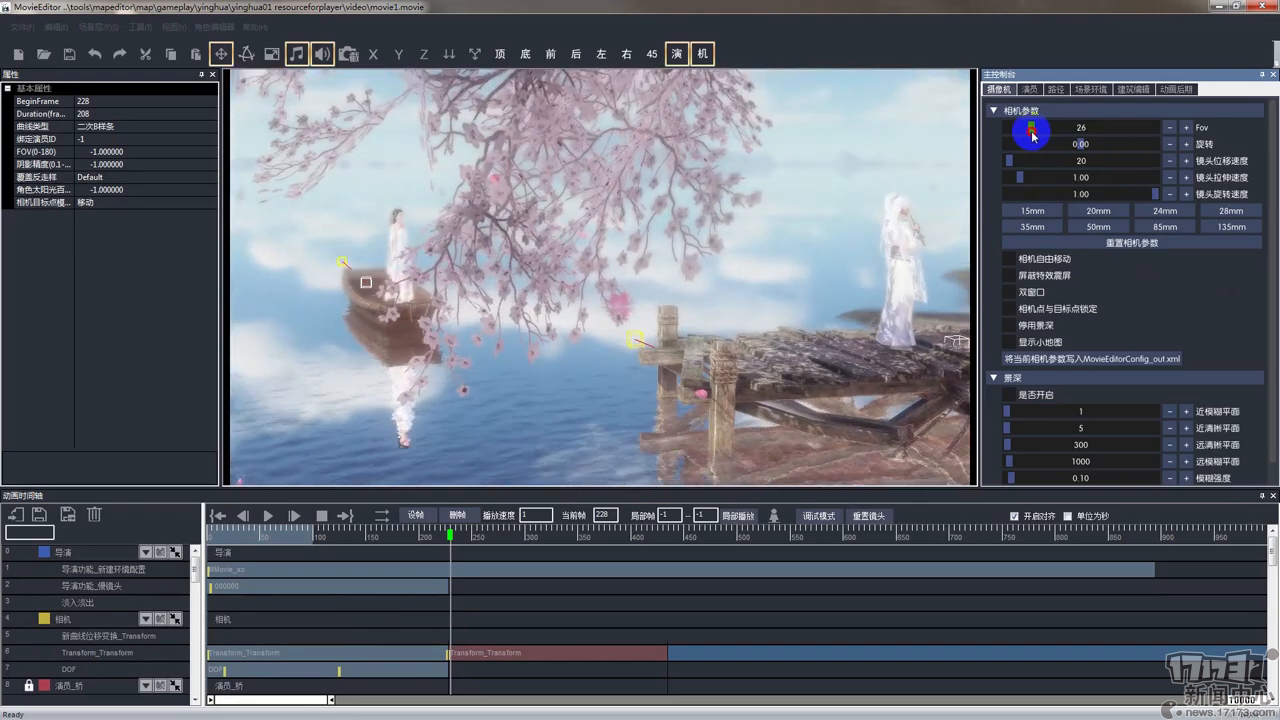Image resolution: width=1280 pixels, height=720 pixels.
Task: Switch to 场景环境 tab
Action: pyautogui.click(x=1091, y=89)
